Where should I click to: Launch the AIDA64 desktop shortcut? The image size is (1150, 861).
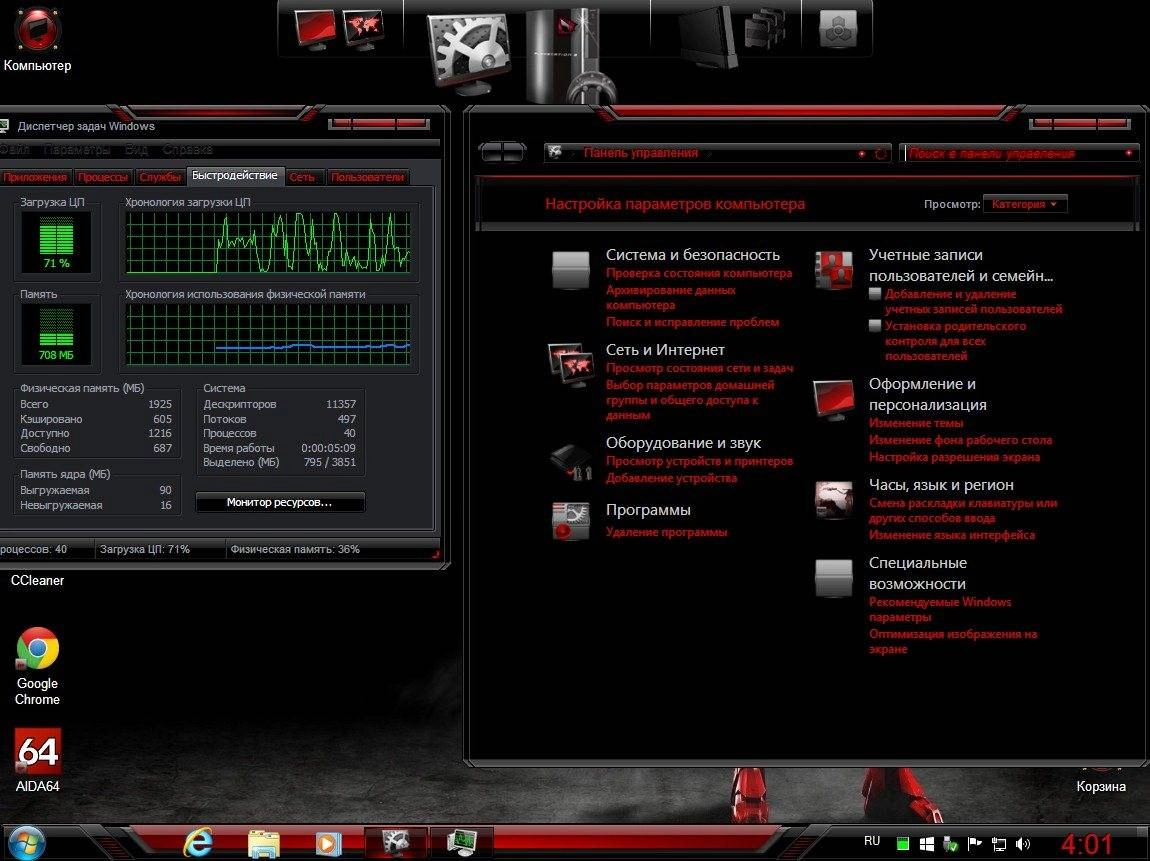tap(37, 761)
